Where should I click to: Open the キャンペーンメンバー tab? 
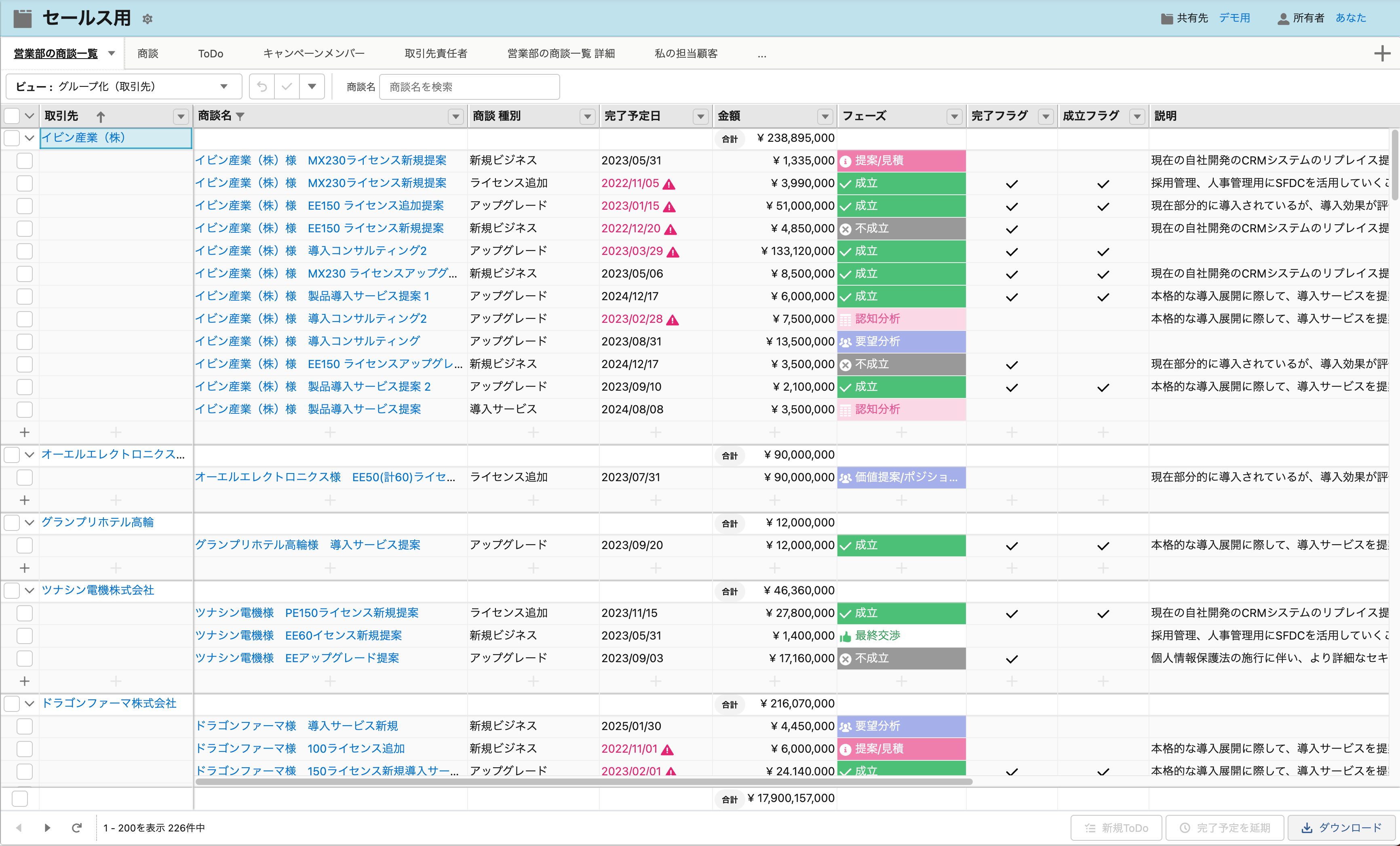coord(314,53)
